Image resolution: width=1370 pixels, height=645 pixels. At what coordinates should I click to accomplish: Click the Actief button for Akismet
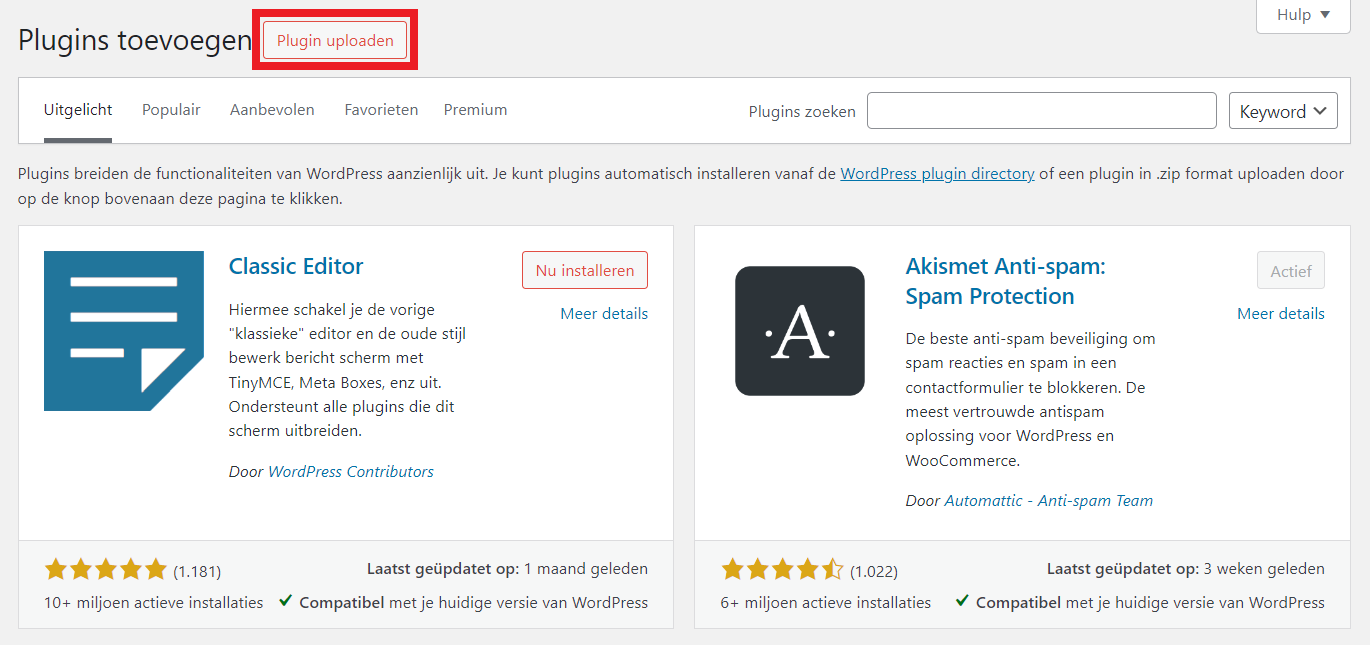[1290, 270]
